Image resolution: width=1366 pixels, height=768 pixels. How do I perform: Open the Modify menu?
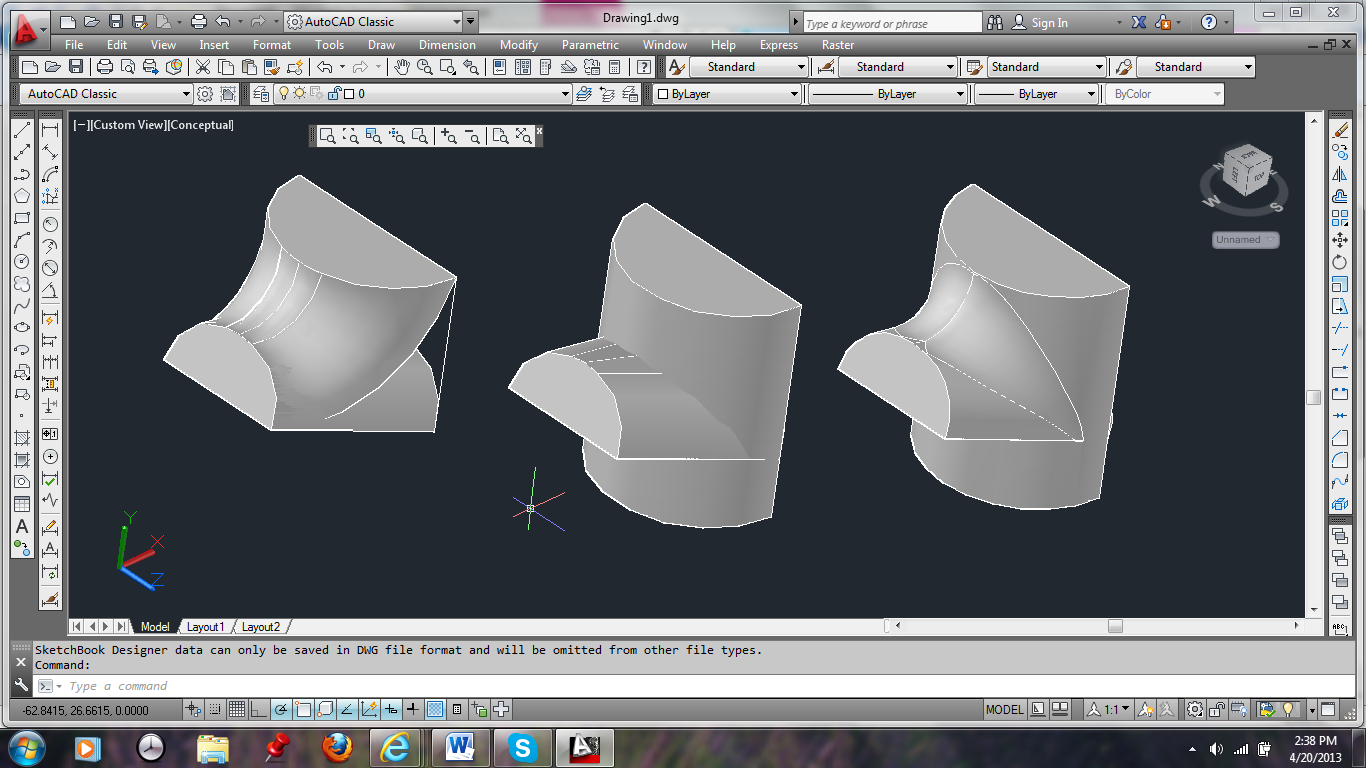[x=519, y=45]
